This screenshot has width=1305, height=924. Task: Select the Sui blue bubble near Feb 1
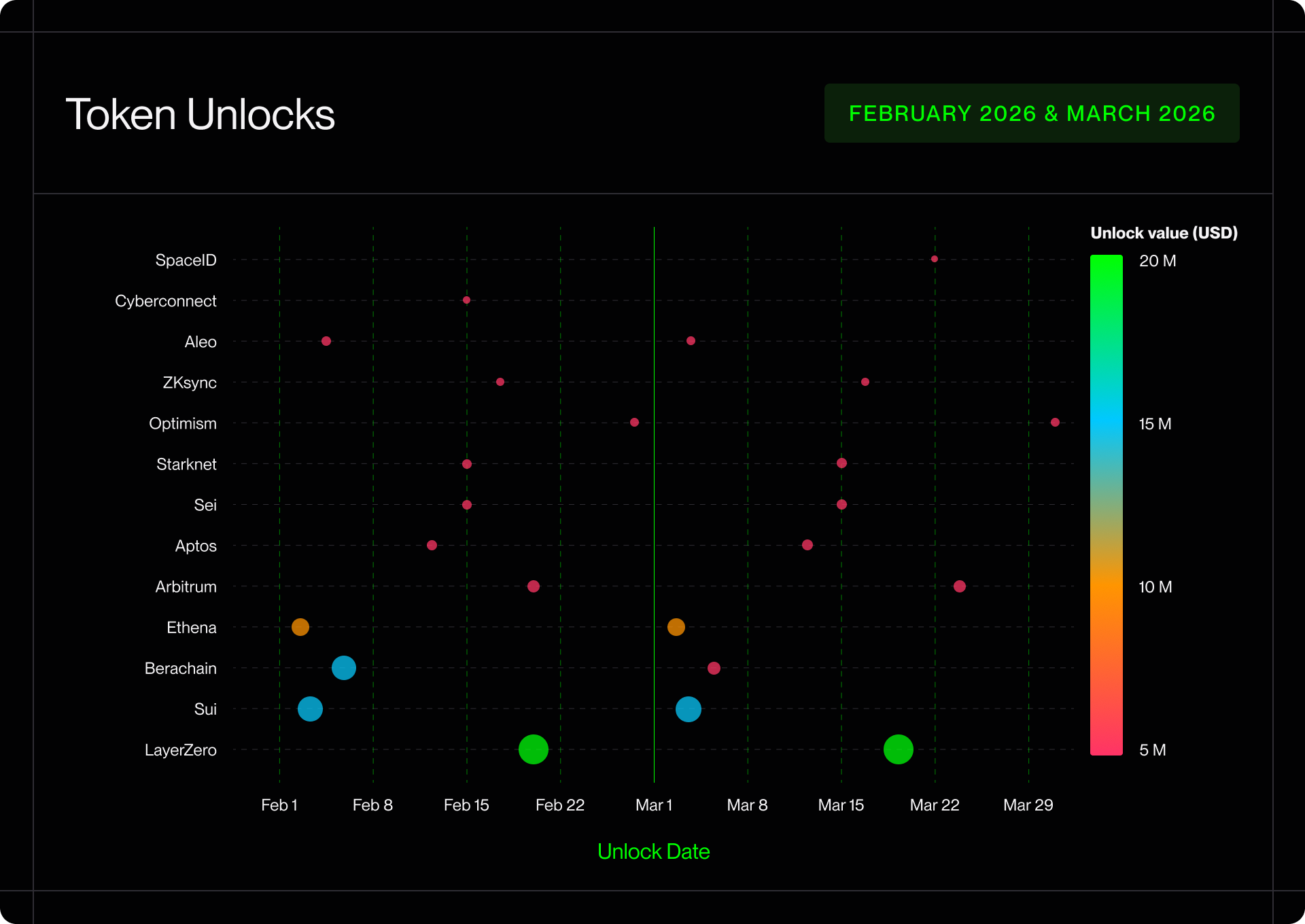coord(310,709)
